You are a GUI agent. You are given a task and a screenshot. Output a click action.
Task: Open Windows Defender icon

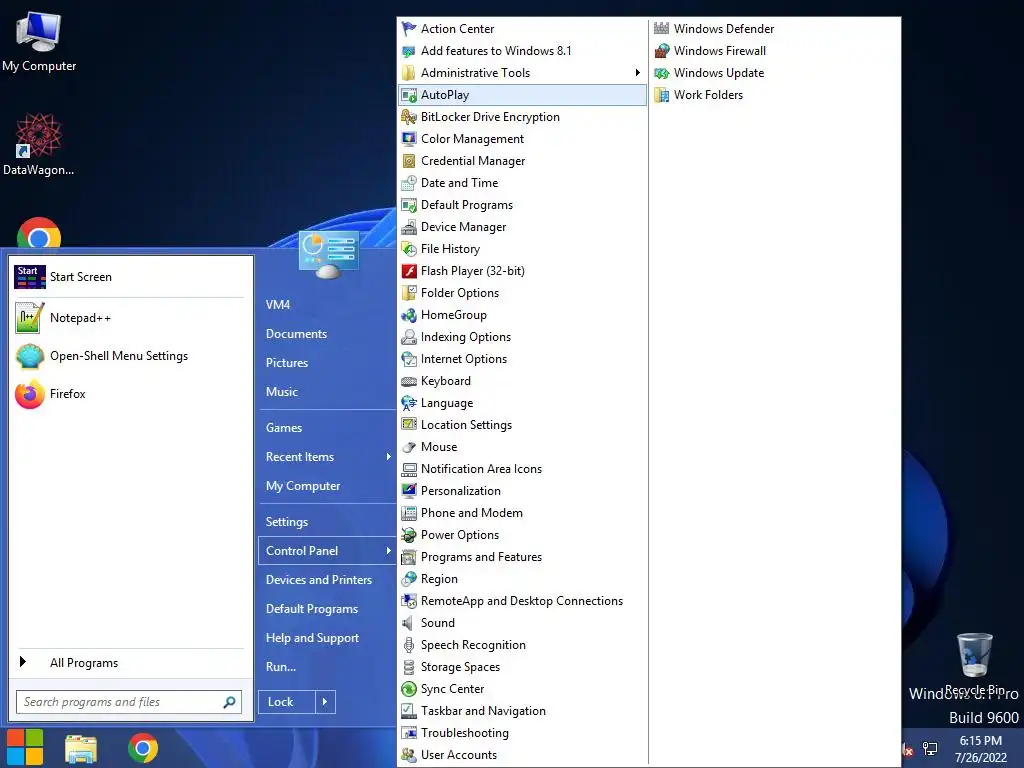pyautogui.click(x=662, y=29)
